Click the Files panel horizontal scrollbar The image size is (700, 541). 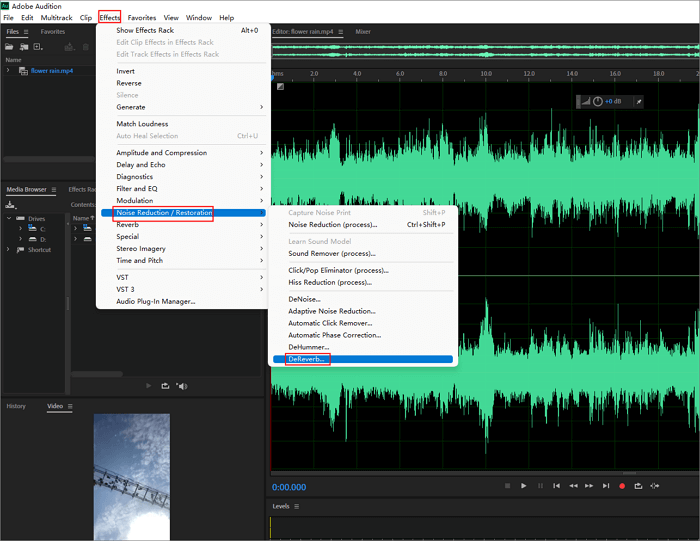click(49, 159)
